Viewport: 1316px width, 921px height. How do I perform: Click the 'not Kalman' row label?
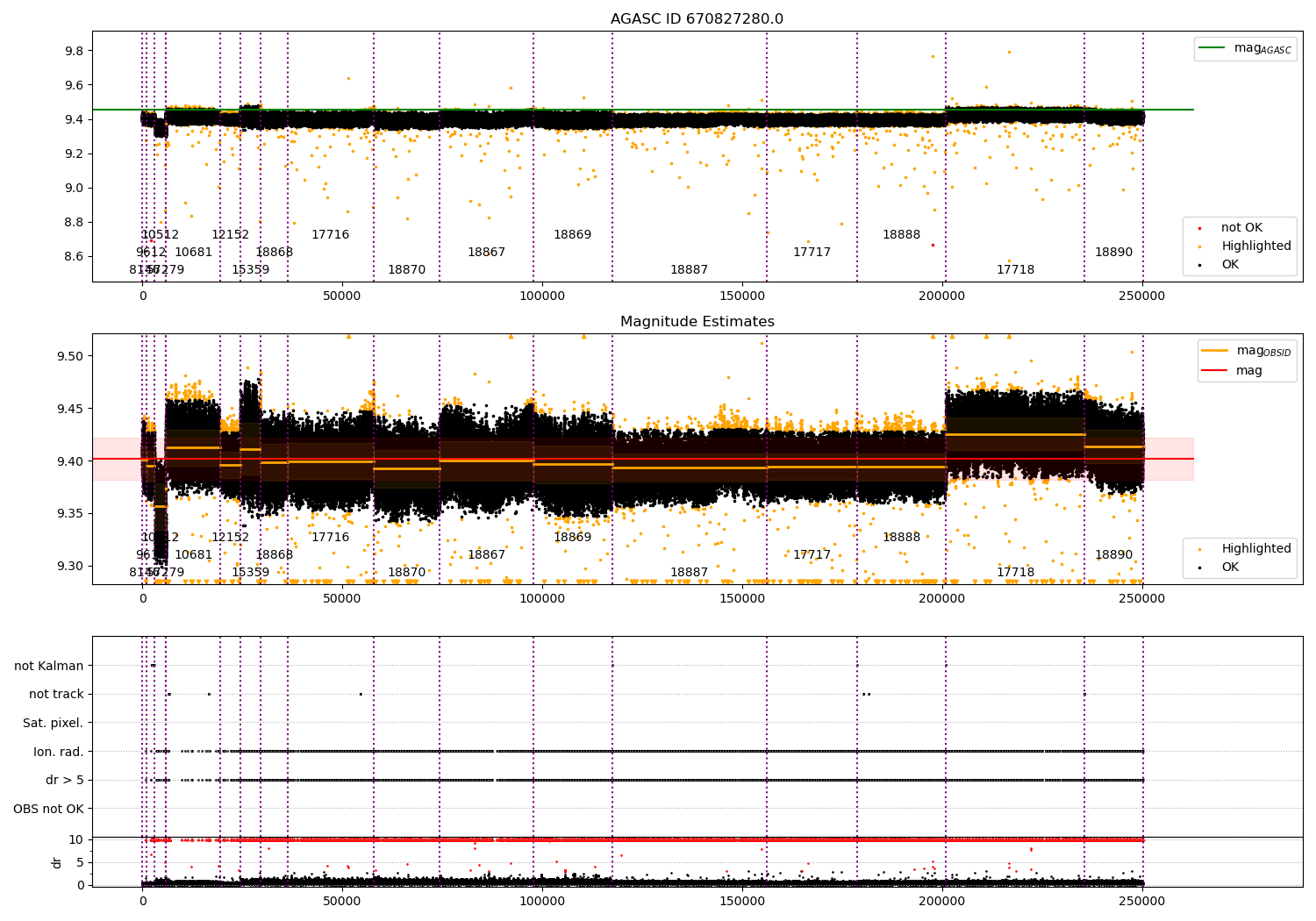tap(49, 667)
